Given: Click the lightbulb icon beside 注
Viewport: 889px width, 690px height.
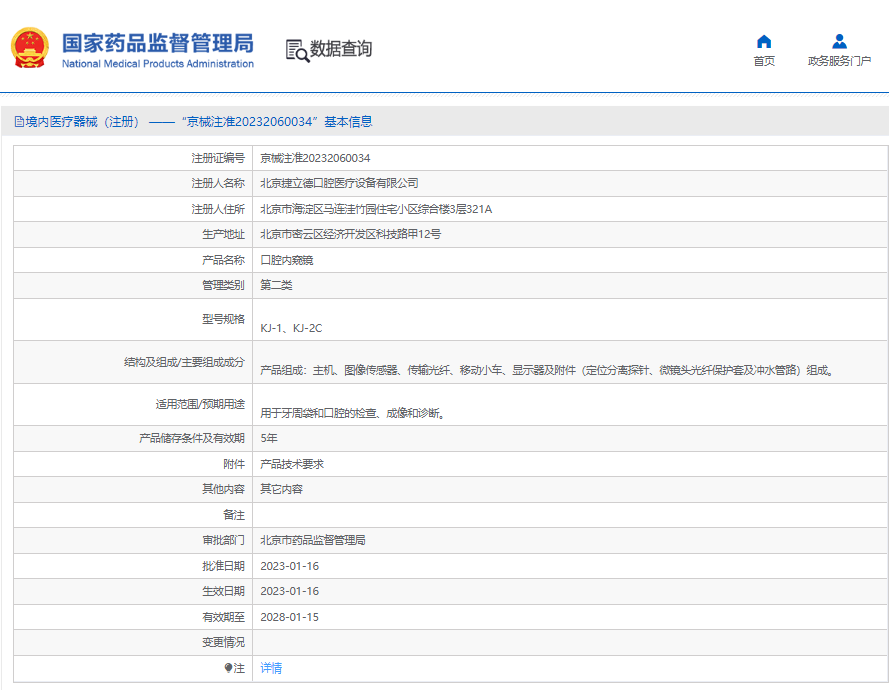Looking at the screenshot, I should (x=228, y=668).
